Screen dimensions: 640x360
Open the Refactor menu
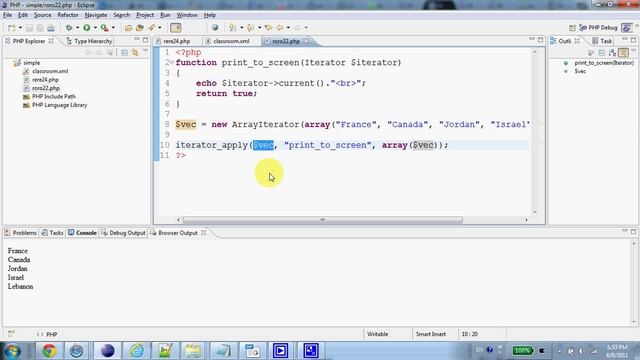point(68,15)
